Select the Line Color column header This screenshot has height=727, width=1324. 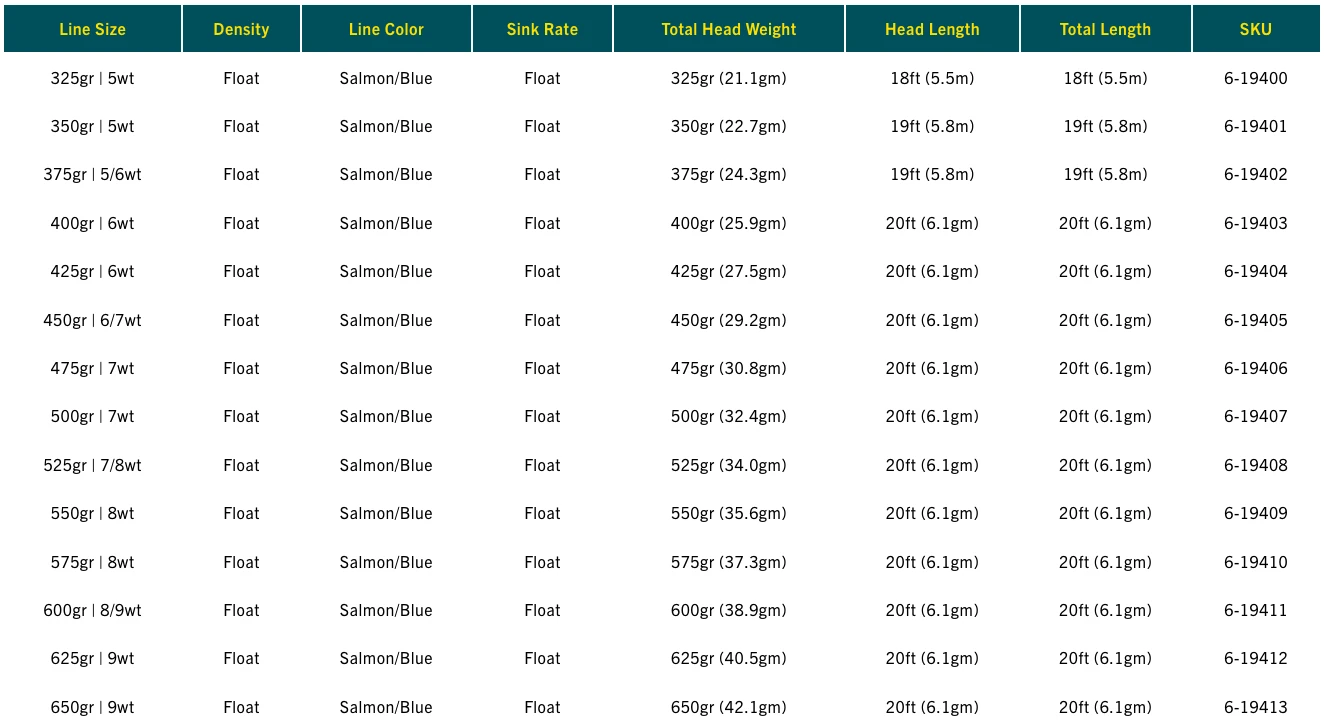pos(386,29)
